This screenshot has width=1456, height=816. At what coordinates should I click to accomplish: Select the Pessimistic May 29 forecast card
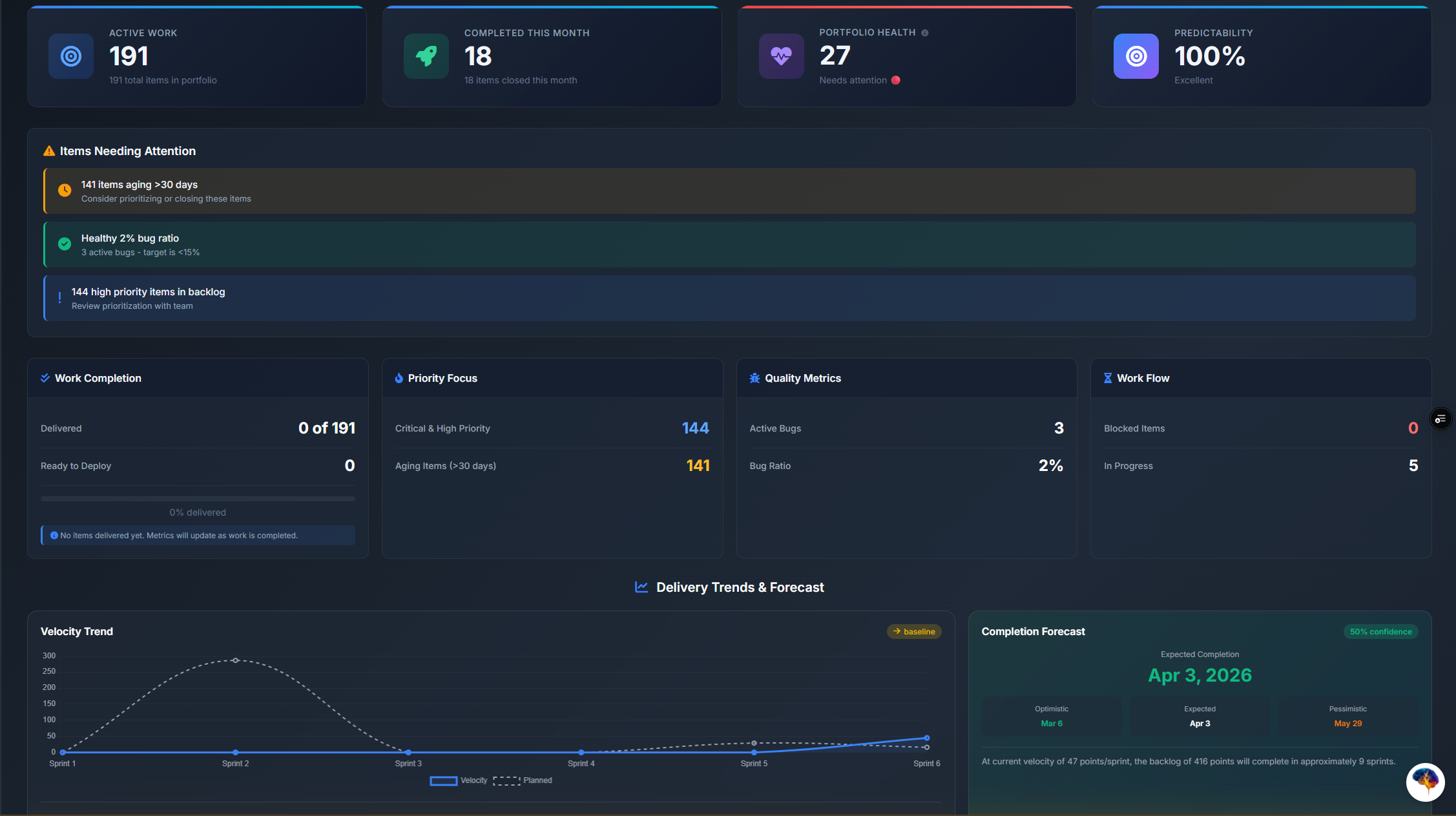click(x=1347, y=717)
